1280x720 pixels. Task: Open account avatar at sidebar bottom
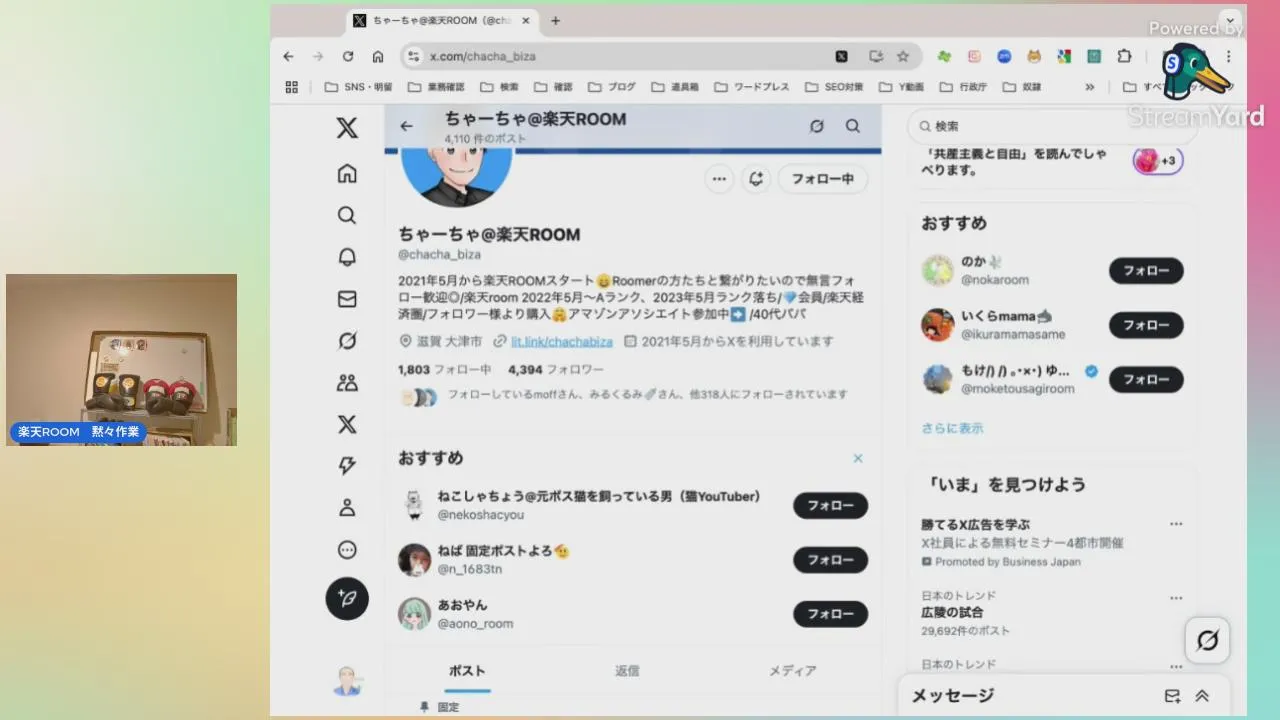[x=347, y=682]
